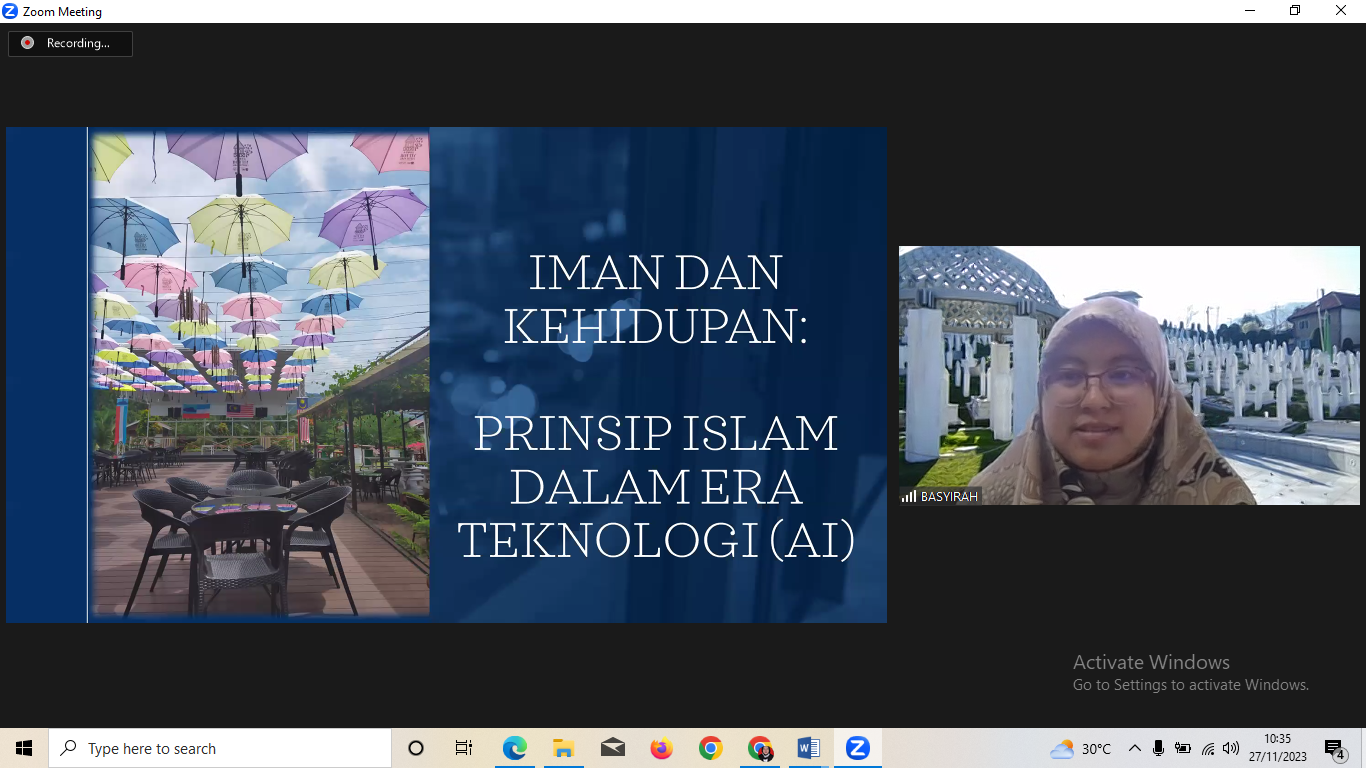Open File Explorer from taskbar
1366x768 pixels.
563,748
